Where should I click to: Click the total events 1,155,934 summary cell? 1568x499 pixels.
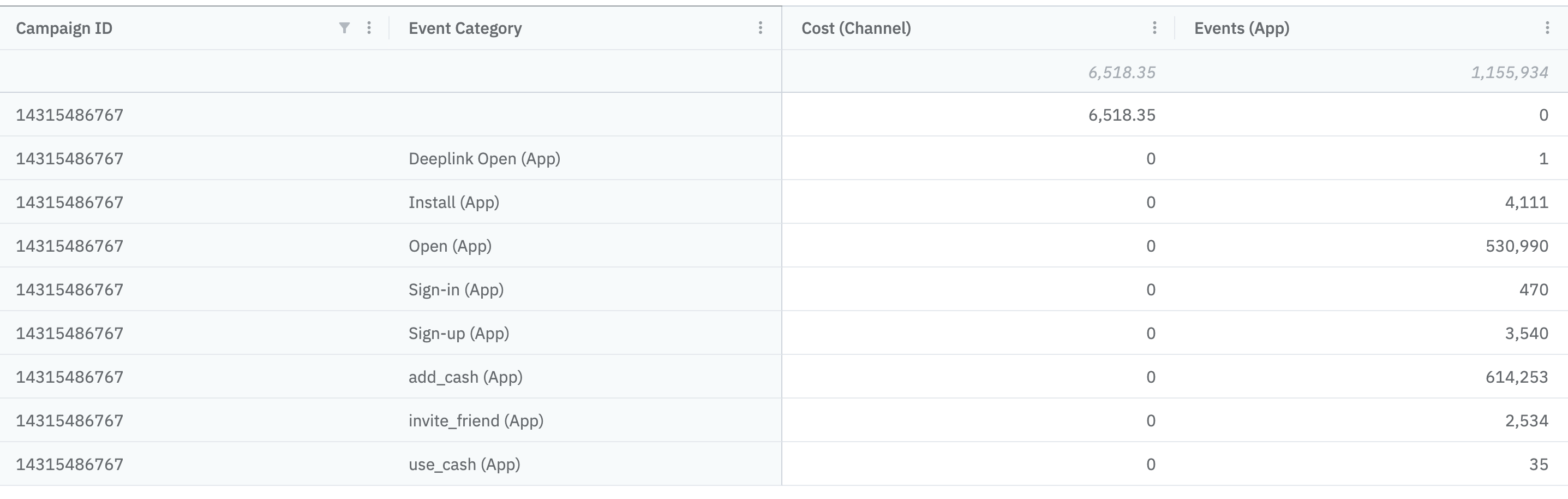tap(1509, 73)
